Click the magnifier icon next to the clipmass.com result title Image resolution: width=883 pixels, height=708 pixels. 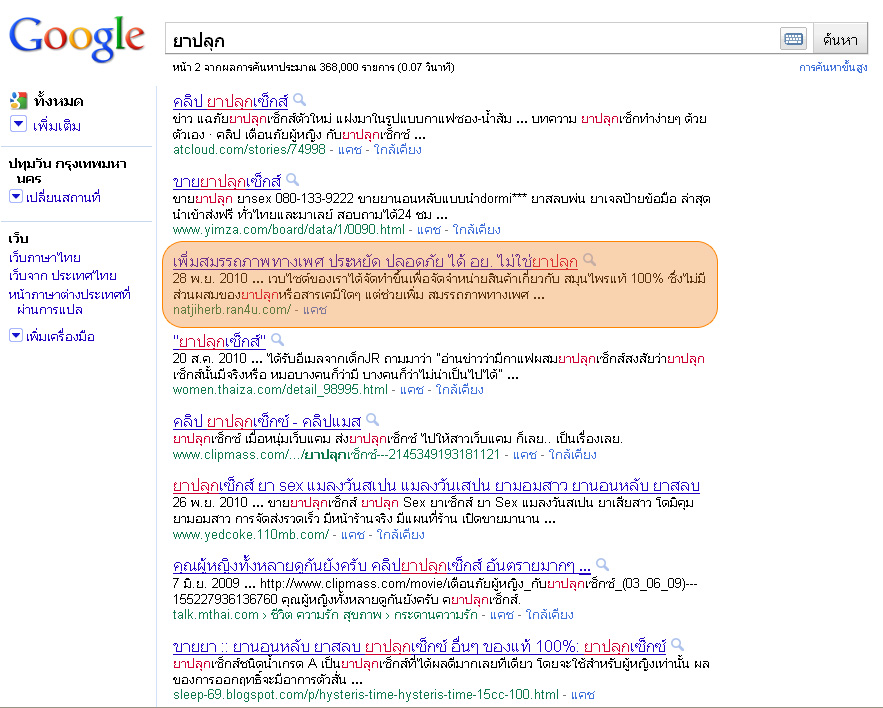372,420
